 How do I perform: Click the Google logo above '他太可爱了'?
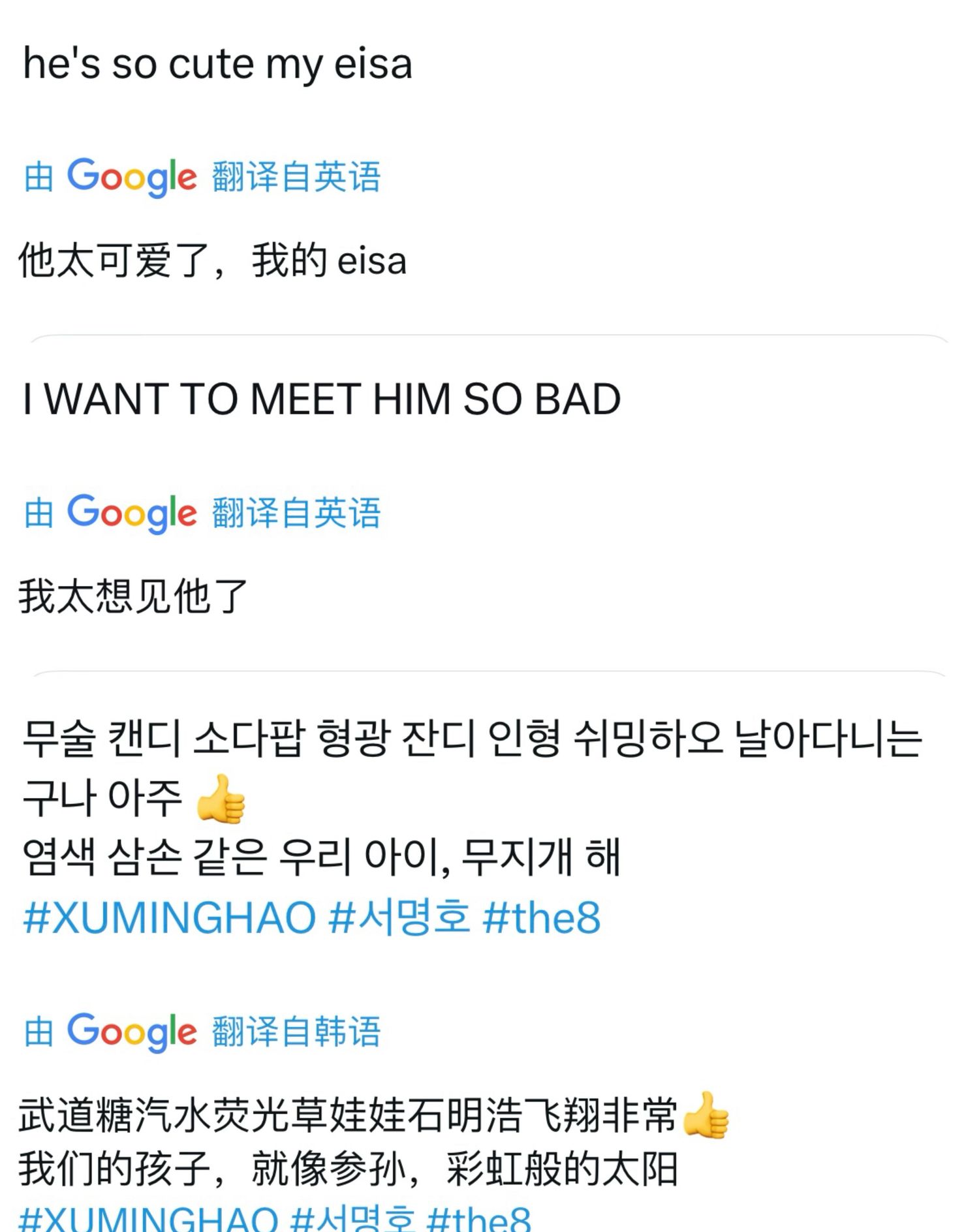[132, 177]
